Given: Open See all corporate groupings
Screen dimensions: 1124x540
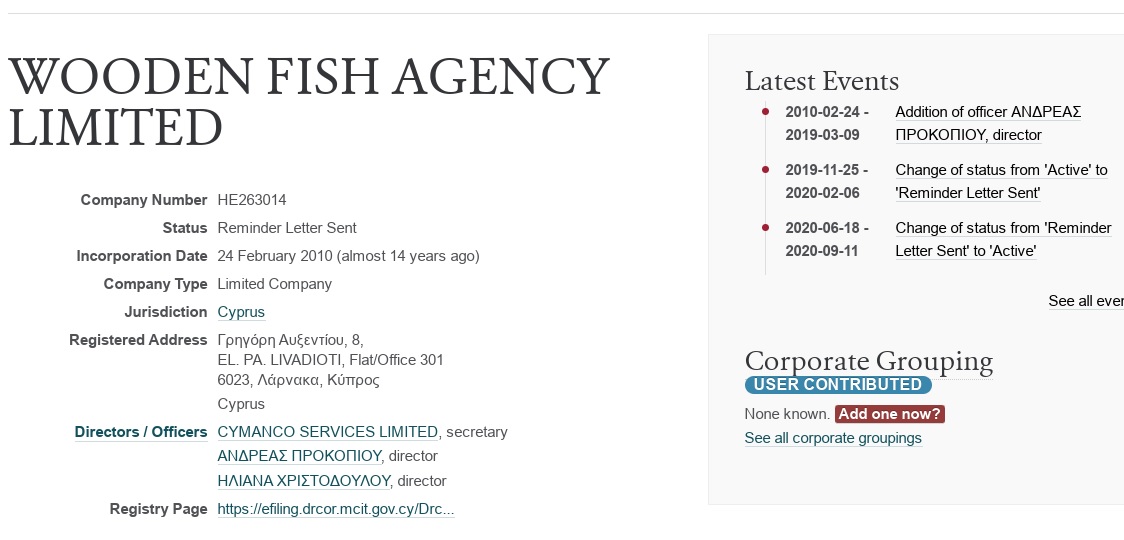Looking at the screenshot, I should (833, 438).
